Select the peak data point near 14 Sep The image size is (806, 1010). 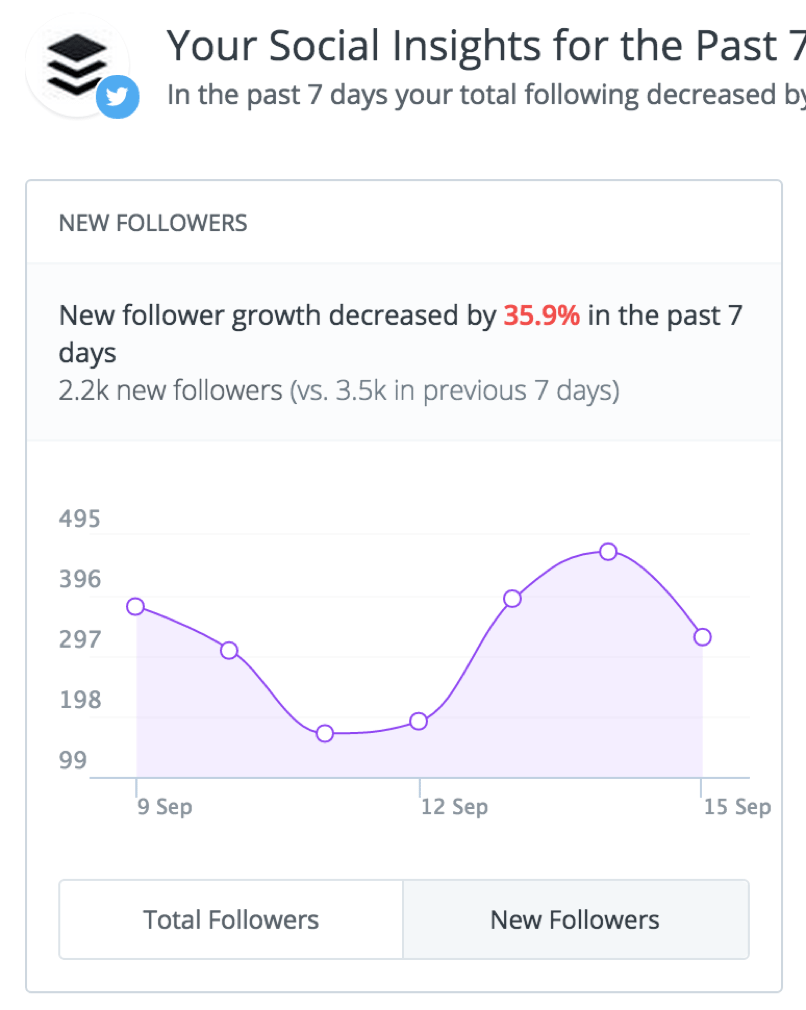pos(608,551)
